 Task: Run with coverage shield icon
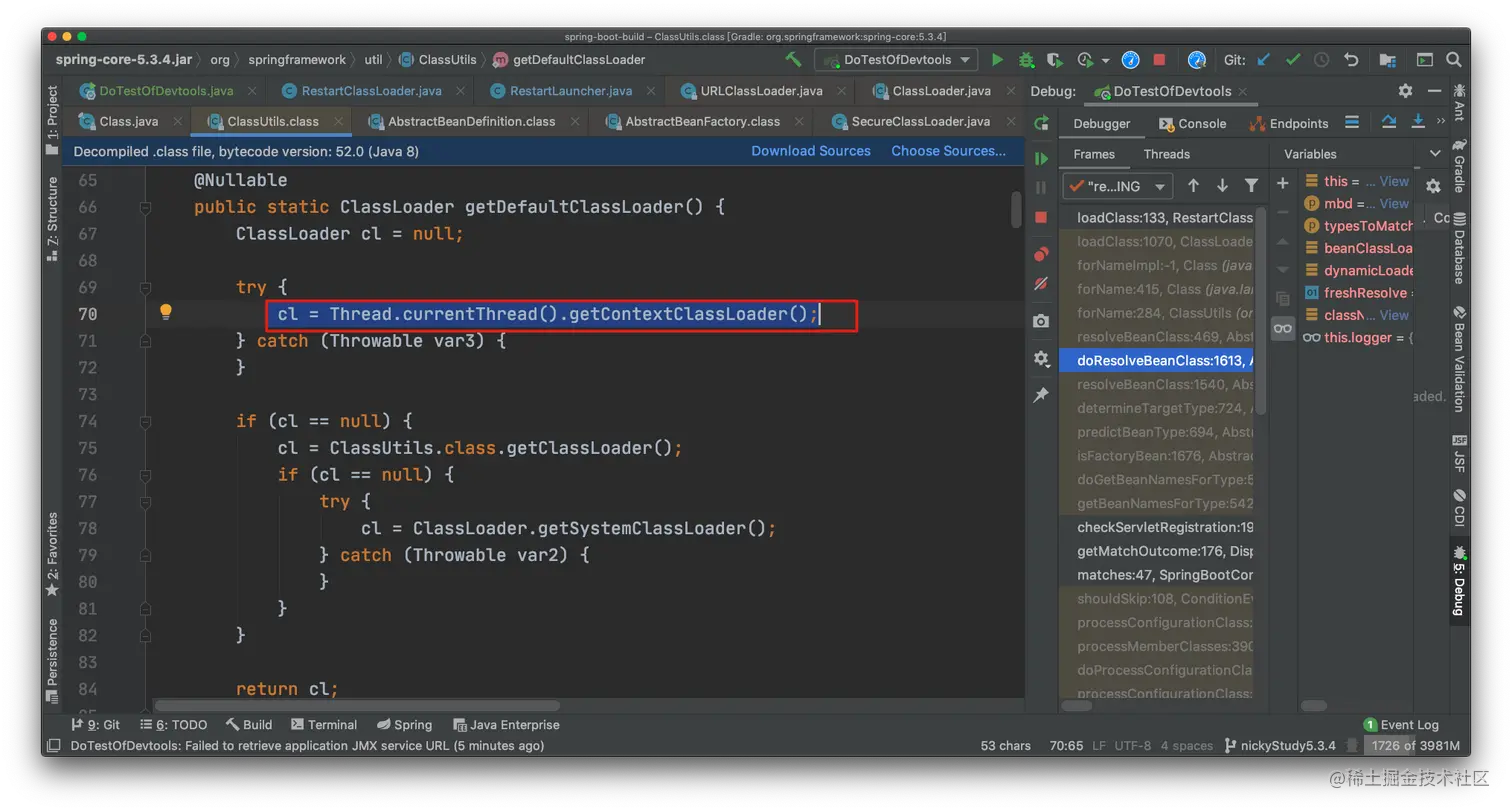[x=1055, y=60]
